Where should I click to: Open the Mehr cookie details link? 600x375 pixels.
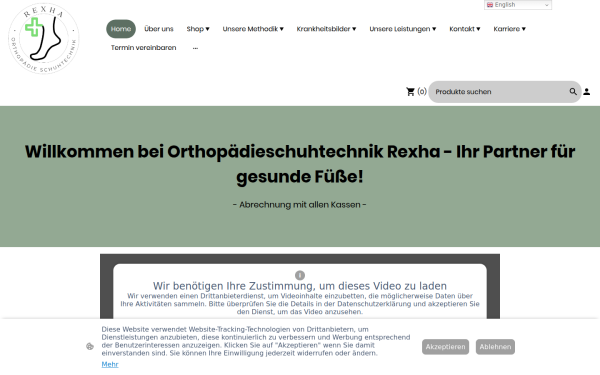pos(110,364)
